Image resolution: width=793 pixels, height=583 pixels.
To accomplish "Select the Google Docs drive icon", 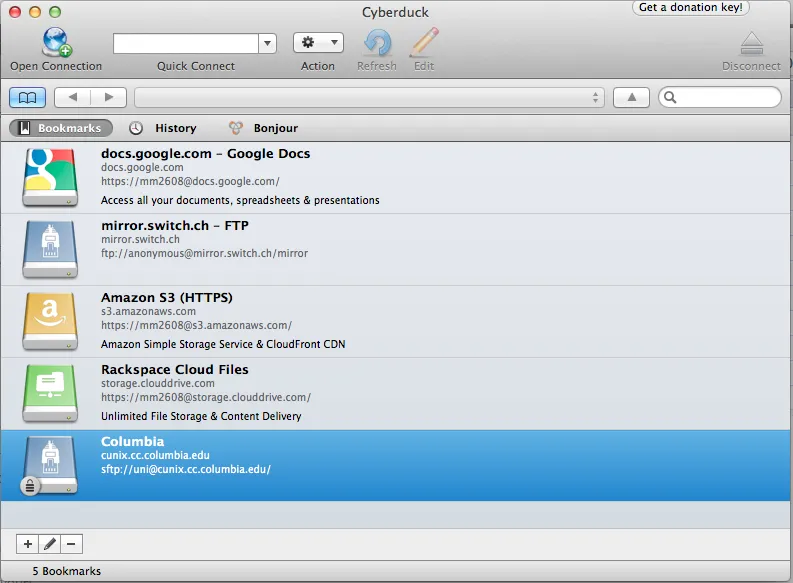I will coord(50,177).
